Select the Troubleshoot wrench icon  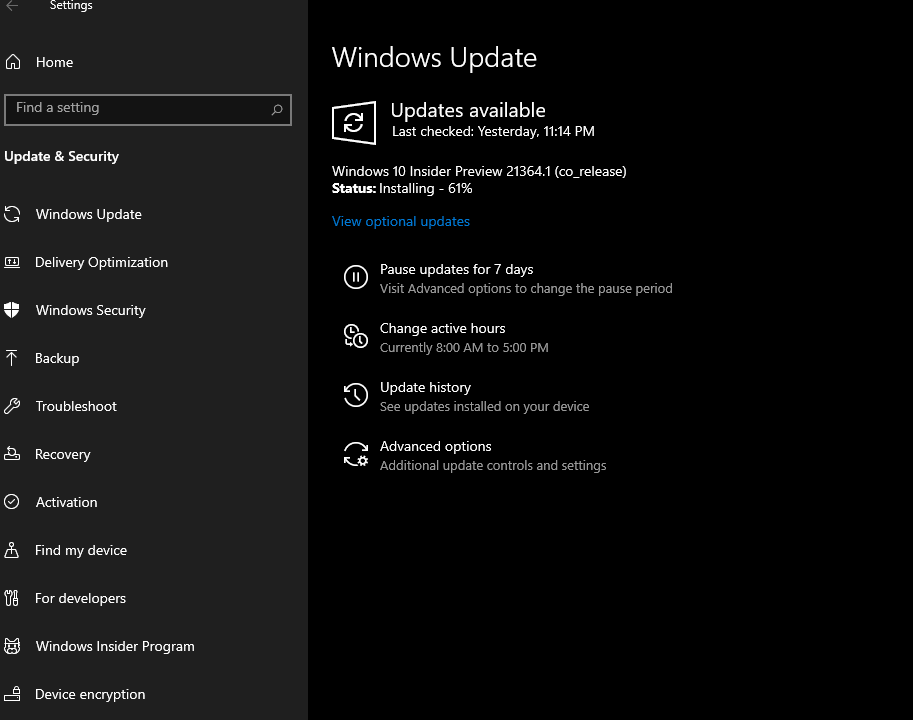pos(13,406)
